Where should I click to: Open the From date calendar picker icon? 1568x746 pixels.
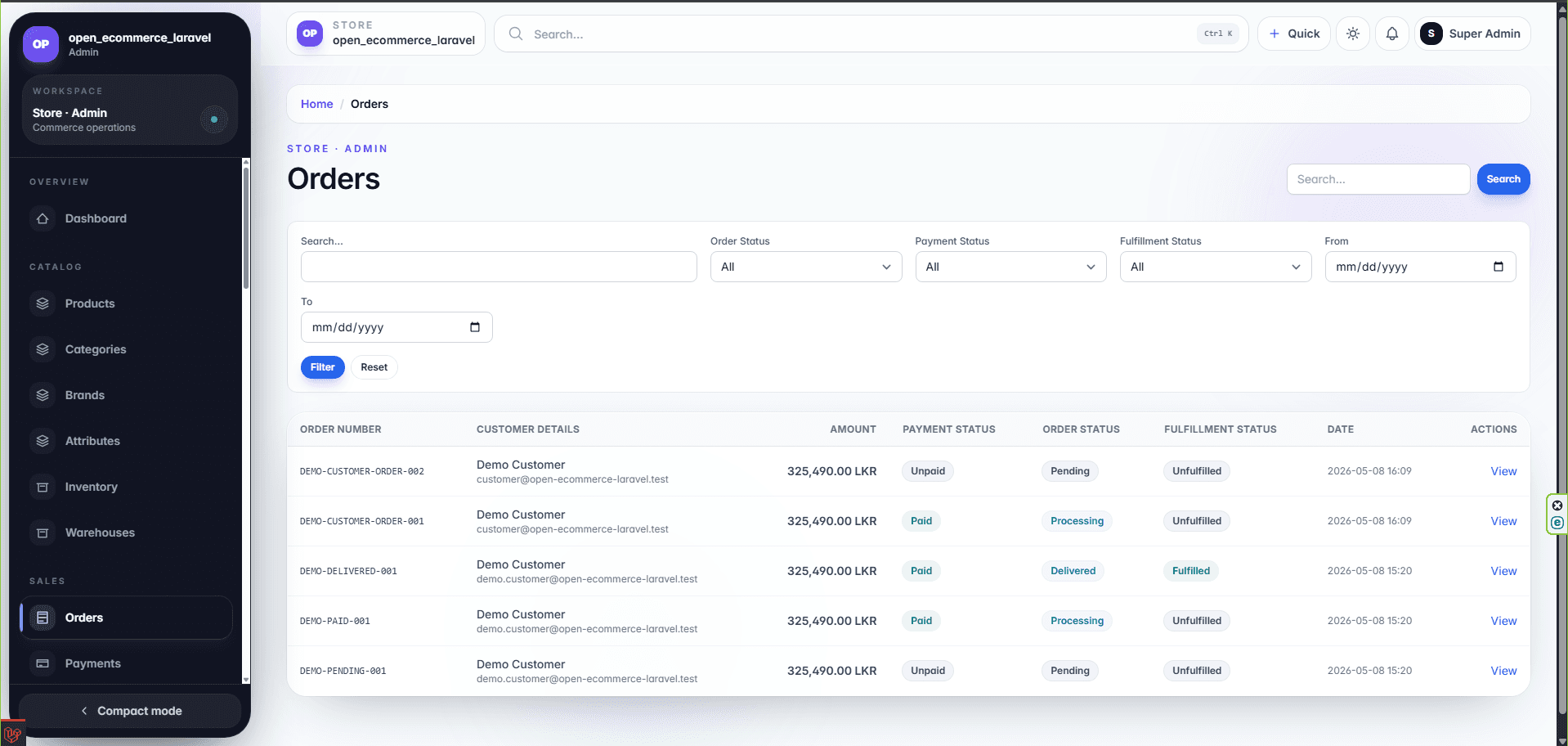pos(1499,267)
